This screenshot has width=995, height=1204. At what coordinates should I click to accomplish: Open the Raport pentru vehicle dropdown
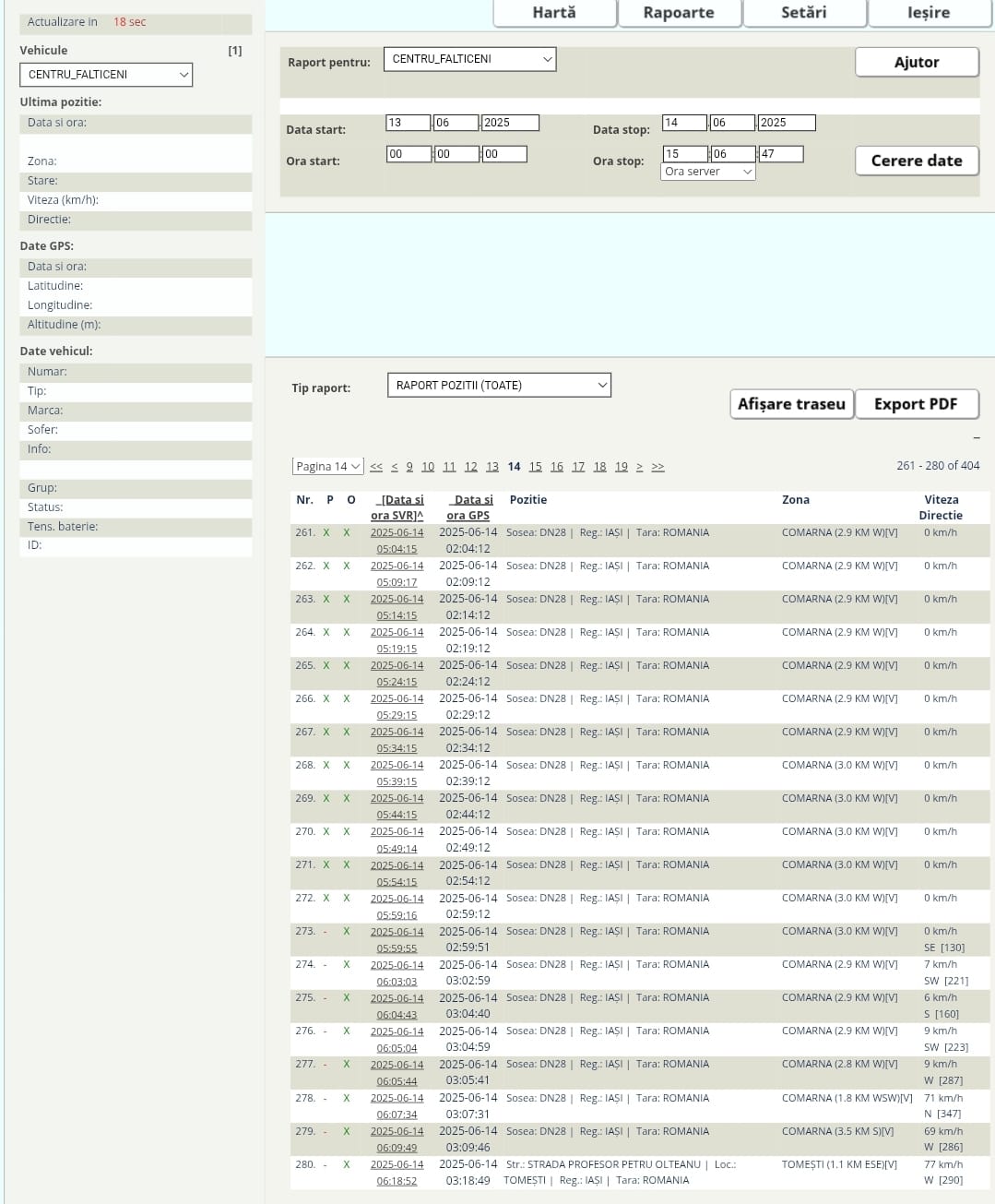[469, 59]
